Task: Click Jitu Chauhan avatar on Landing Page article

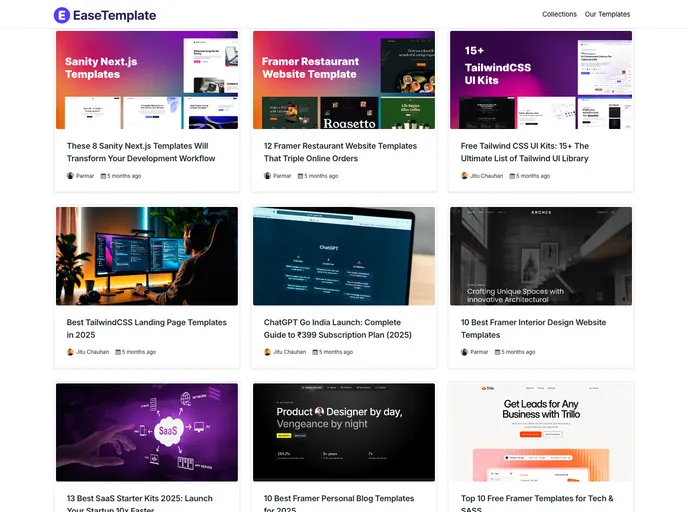Action: [x=70, y=352]
